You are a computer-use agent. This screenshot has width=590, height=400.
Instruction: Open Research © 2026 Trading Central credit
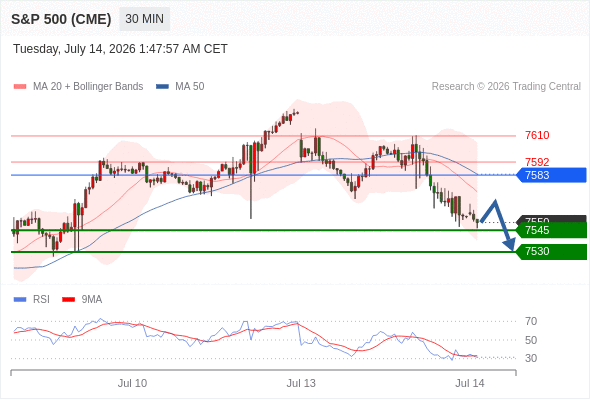click(x=506, y=87)
